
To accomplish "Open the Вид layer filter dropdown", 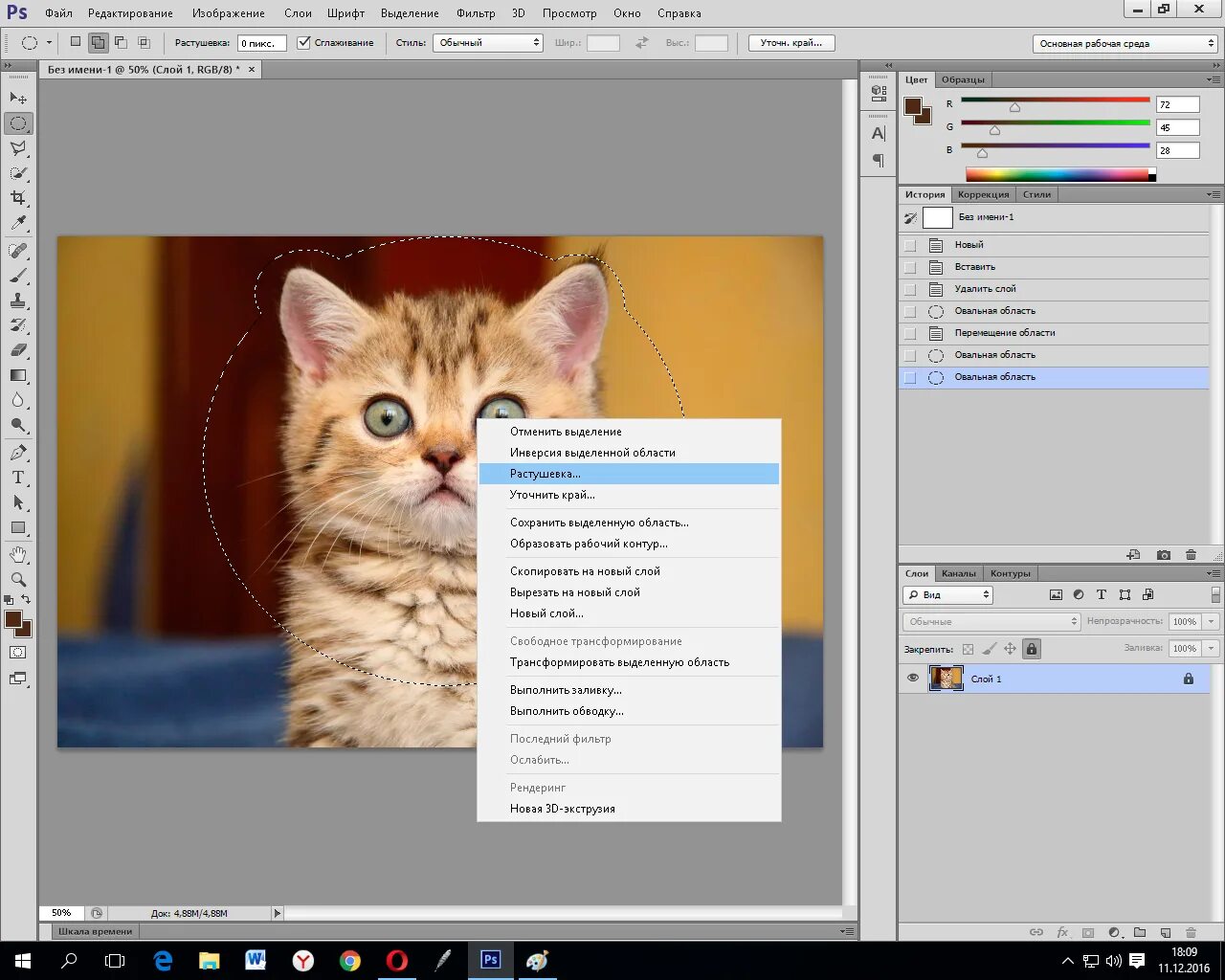I will point(947,594).
